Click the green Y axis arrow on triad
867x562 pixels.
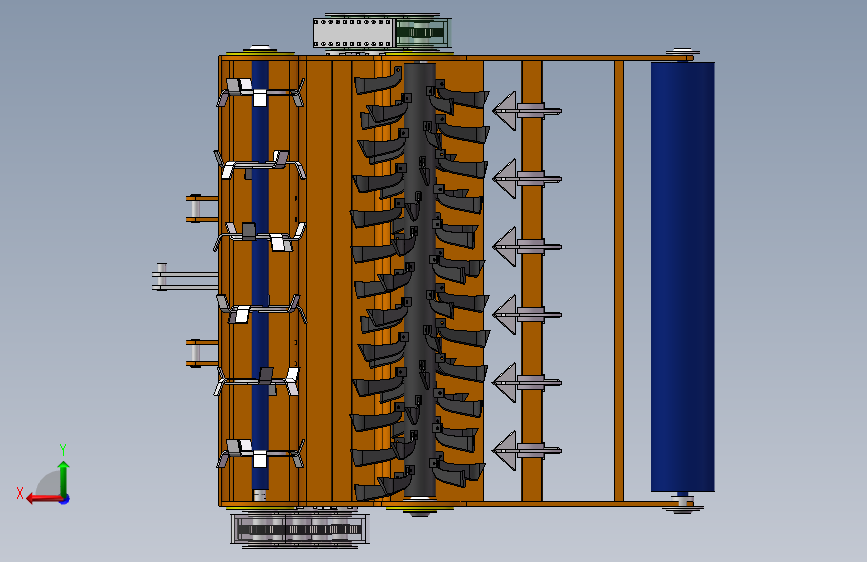(x=64, y=477)
